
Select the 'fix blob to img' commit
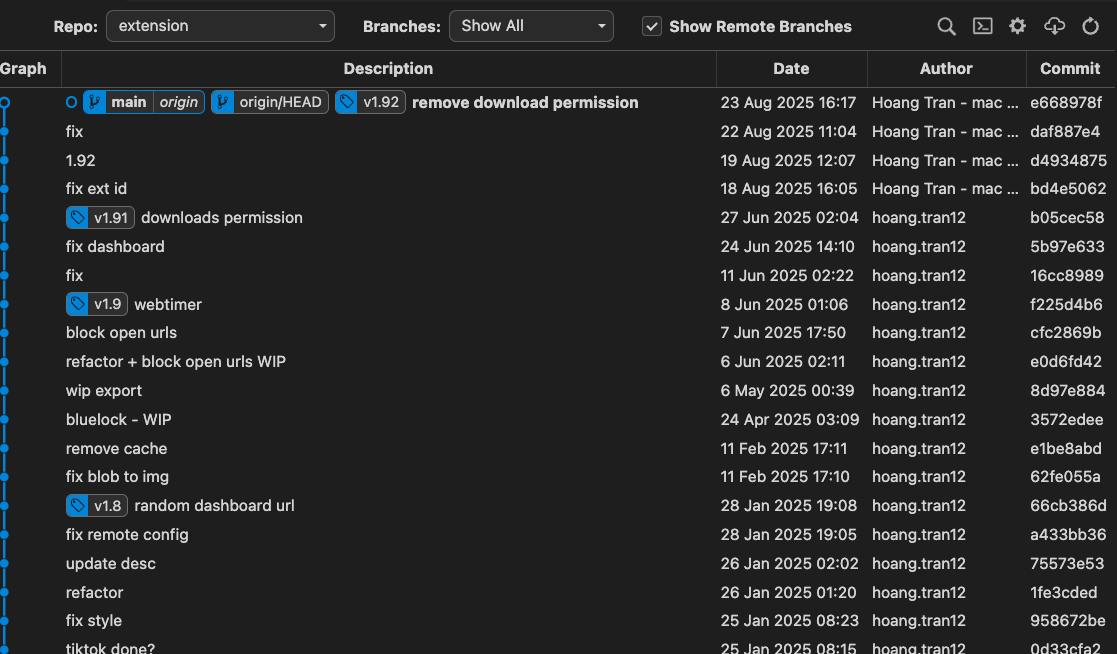tap(117, 477)
